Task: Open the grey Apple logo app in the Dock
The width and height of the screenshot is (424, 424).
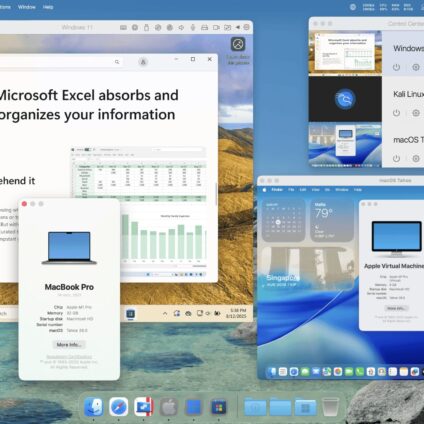Action: click(x=169, y=407)
